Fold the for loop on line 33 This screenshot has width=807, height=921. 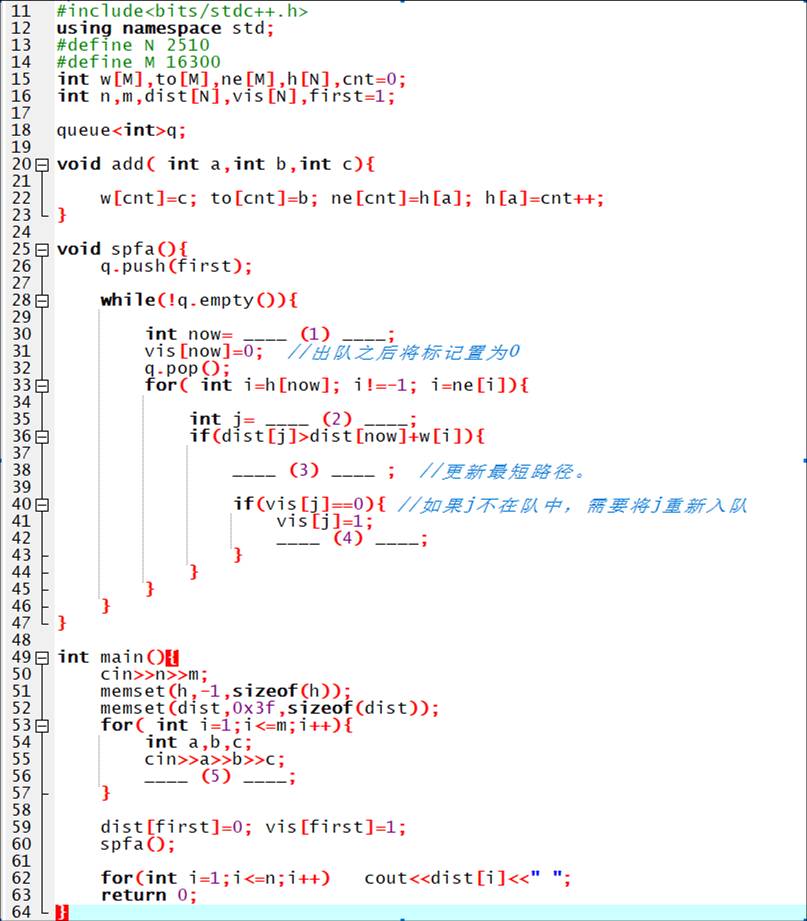[x=41, y=385]
